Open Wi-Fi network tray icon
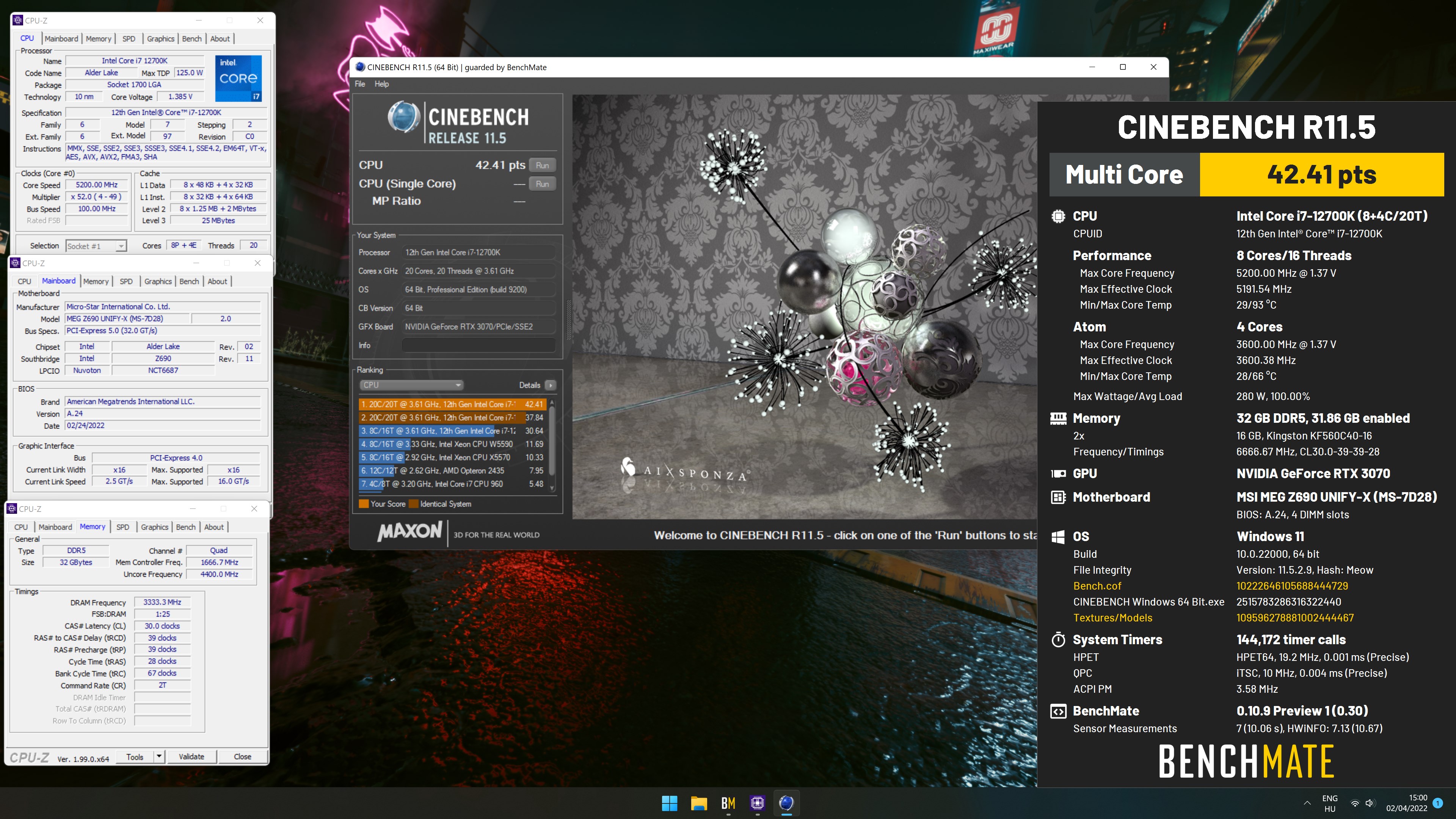The width and height of the screenshot is (1456, 819). (1354, 803)
